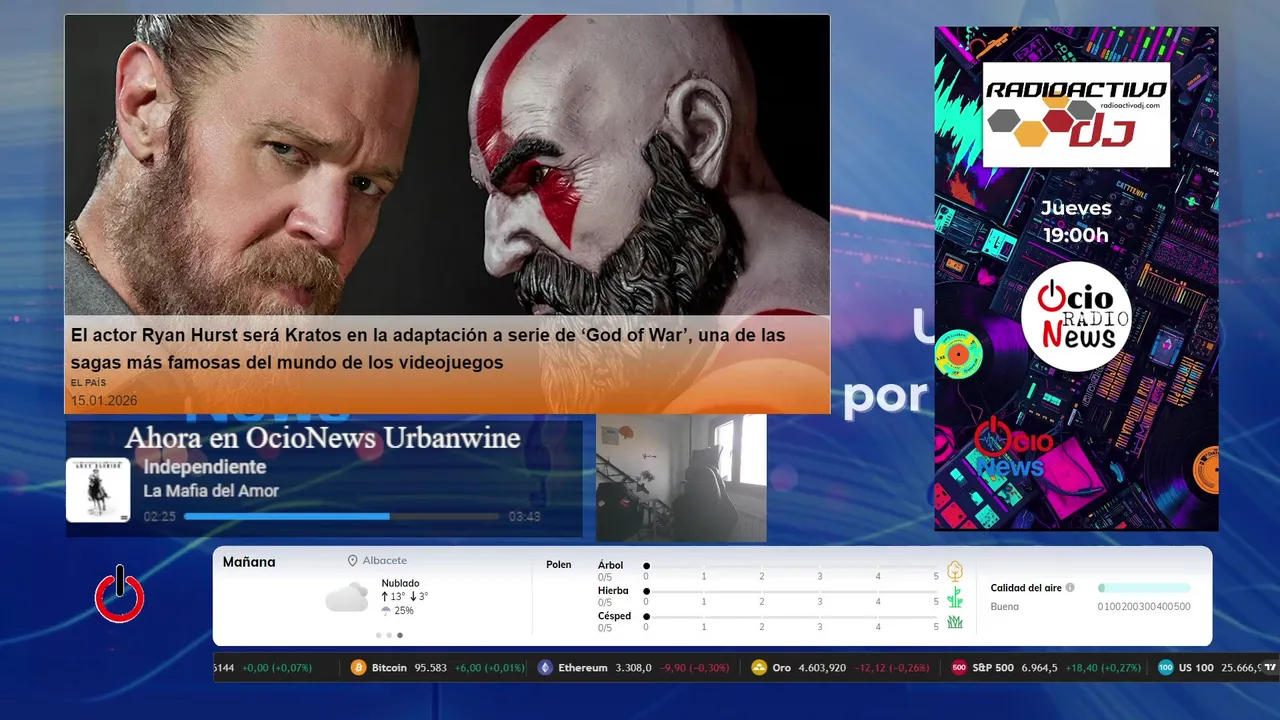
Task: Click the Césped grass pollen icon
Action: coord(955,622)
